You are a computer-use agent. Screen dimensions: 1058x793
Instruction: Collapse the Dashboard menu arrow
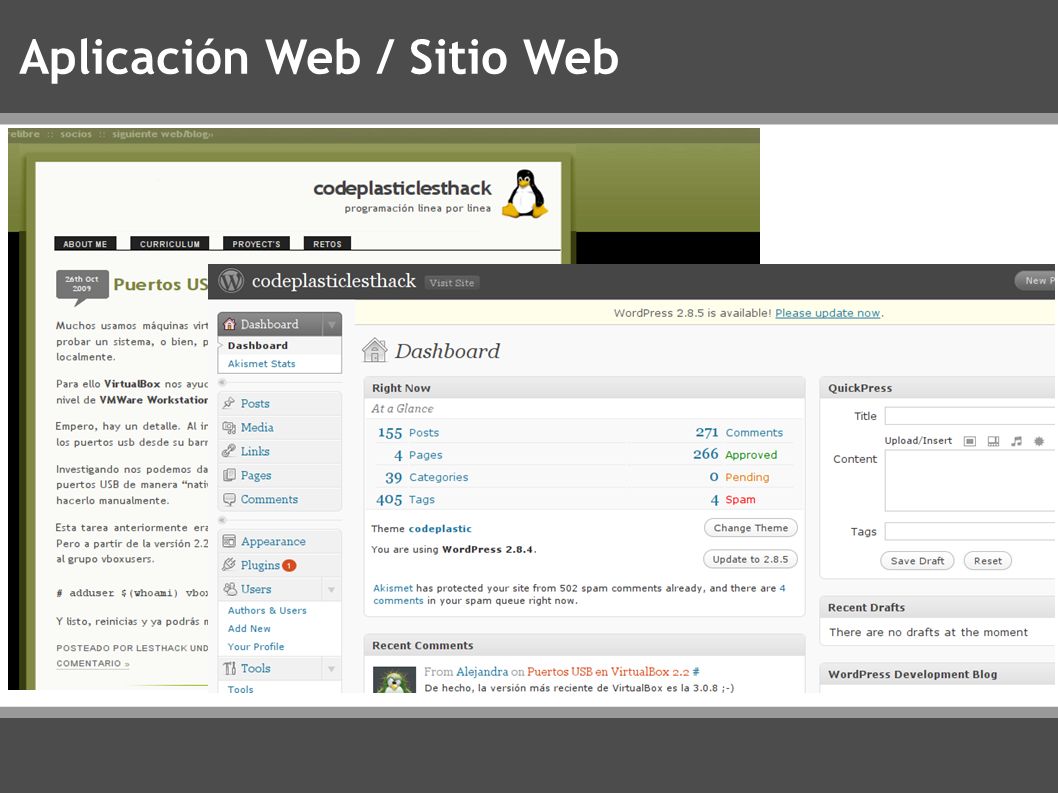click(331, 325)
